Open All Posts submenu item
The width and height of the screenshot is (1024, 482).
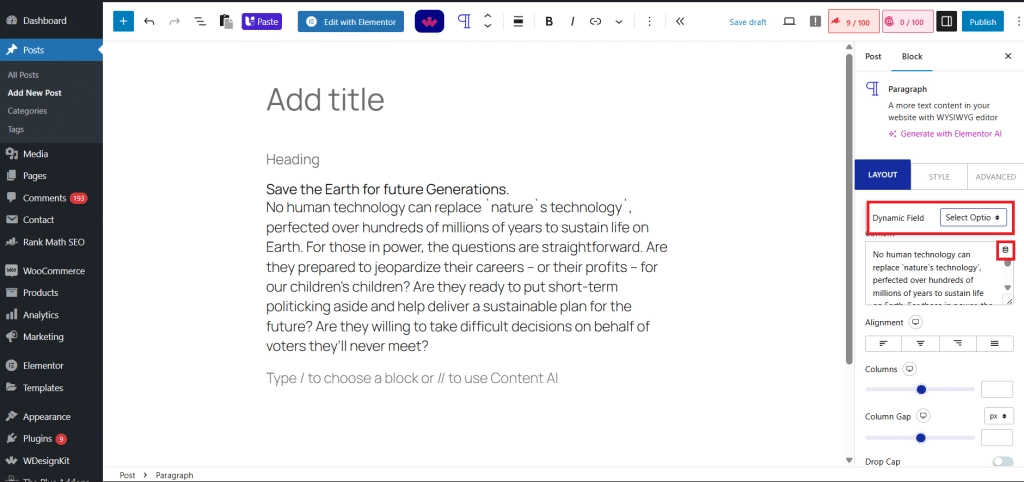23,75
